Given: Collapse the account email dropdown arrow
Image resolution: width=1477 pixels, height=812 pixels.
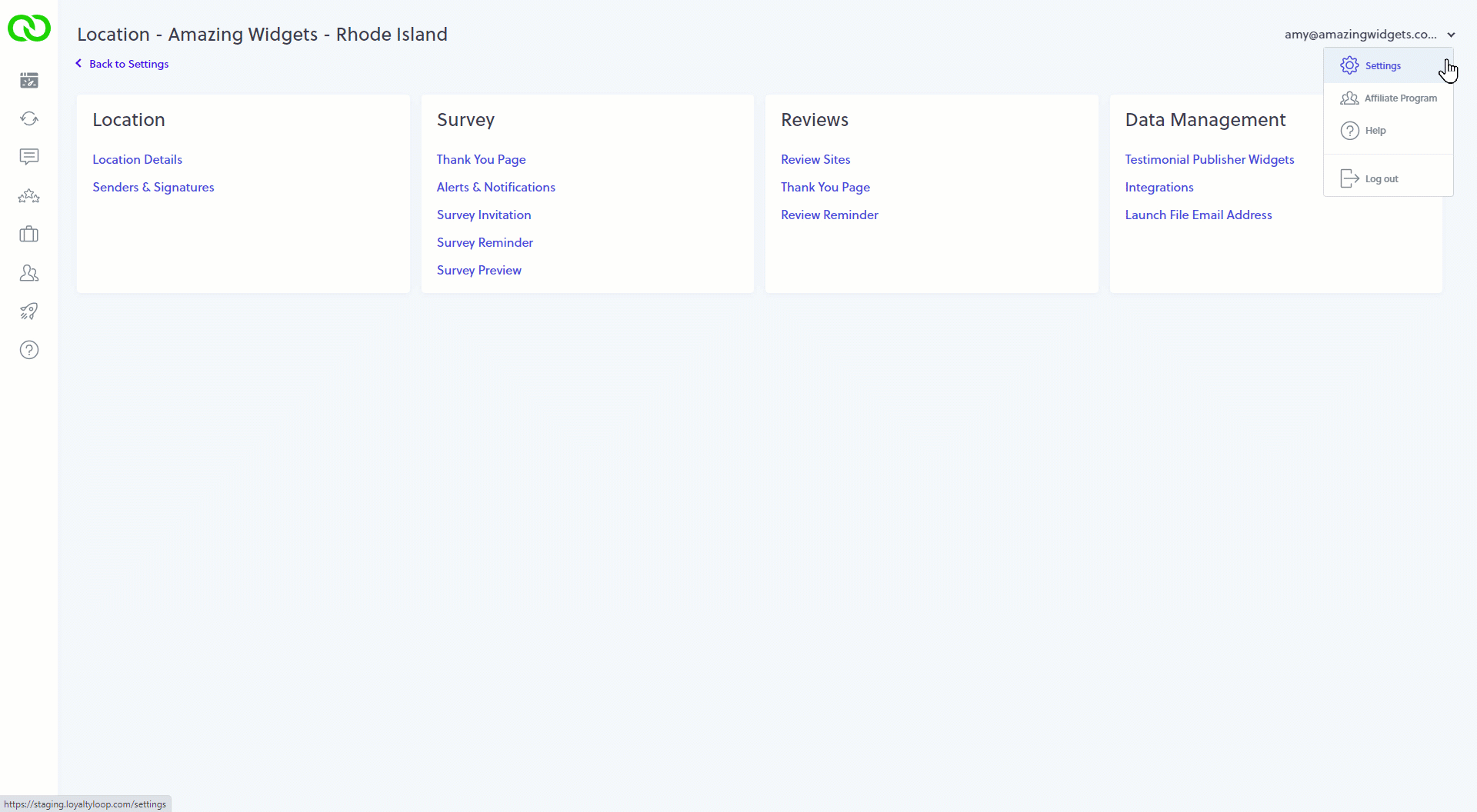Looking at the screenshot, I should coord(1451,35).
